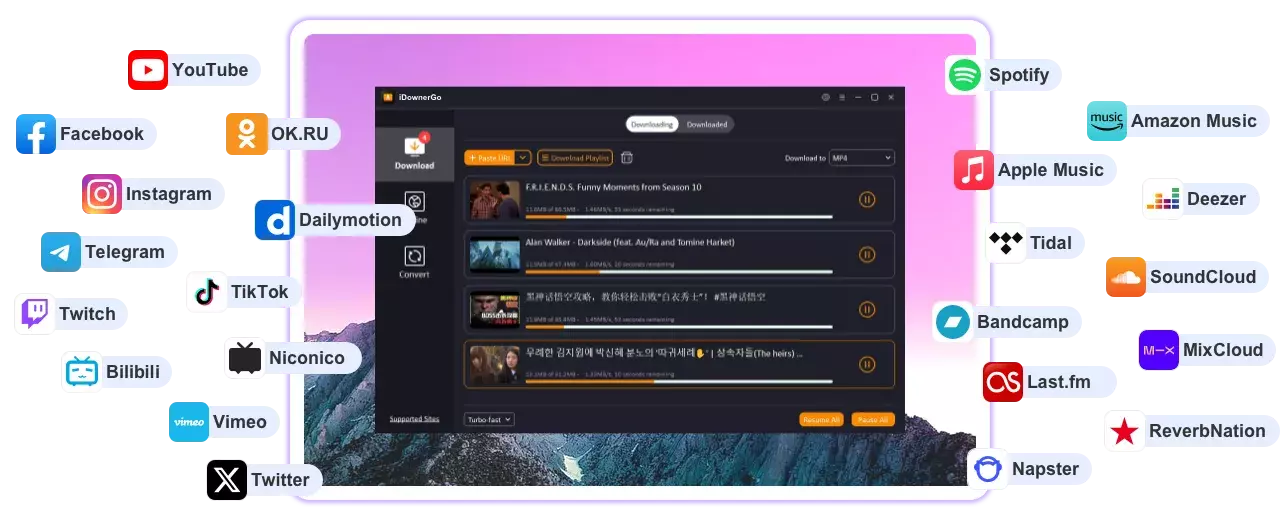Click the Amazon Music logo icon
The image size is (1280, 521).
coord(1107,121)
